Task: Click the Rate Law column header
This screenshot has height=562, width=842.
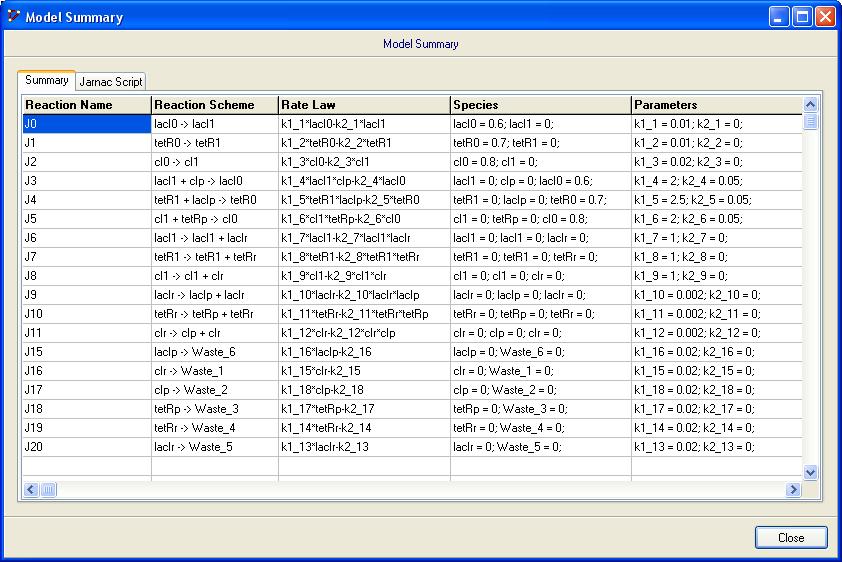Action: (x=363, y=104)
